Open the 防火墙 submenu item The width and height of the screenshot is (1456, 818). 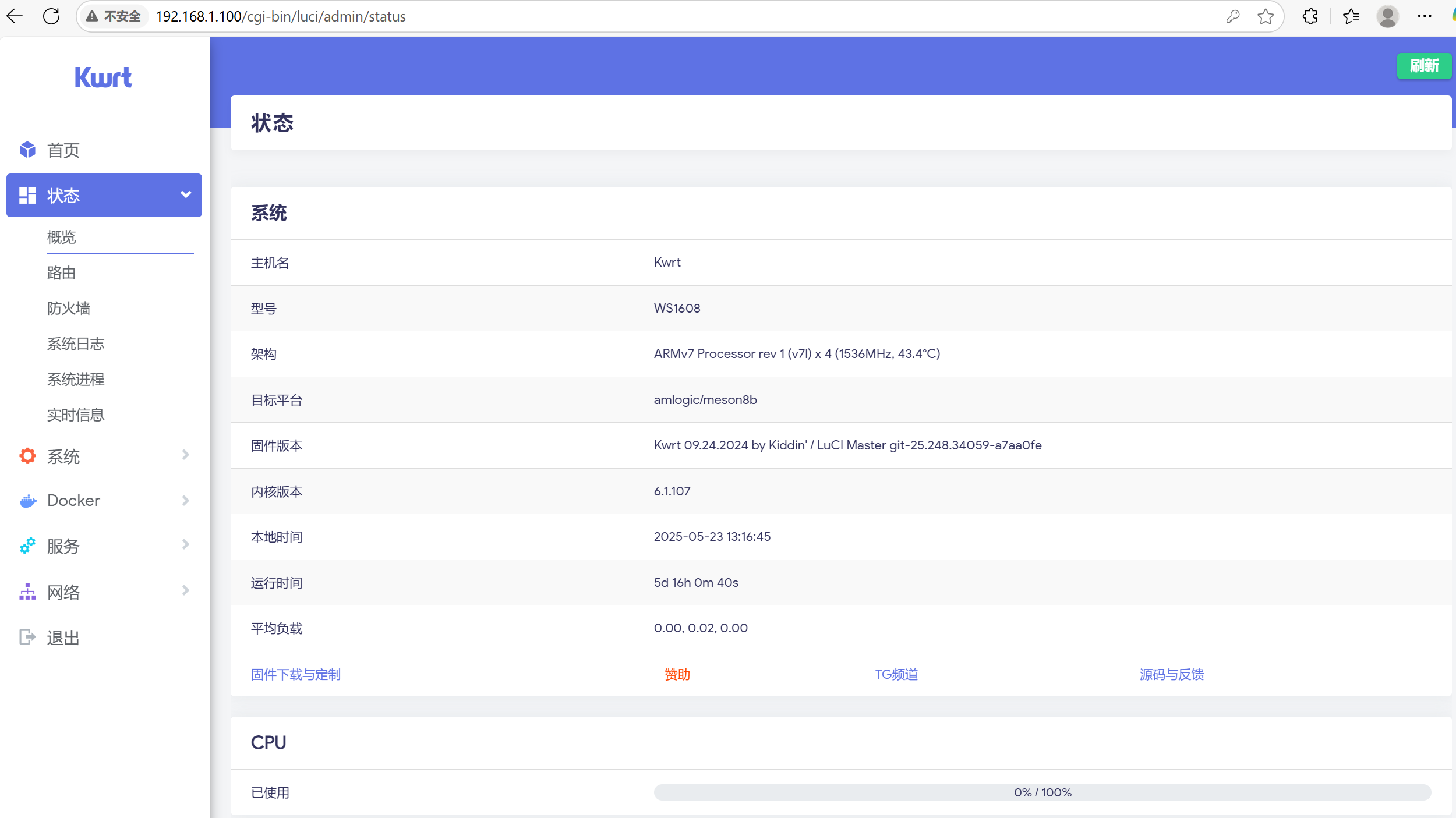point(69,308)
